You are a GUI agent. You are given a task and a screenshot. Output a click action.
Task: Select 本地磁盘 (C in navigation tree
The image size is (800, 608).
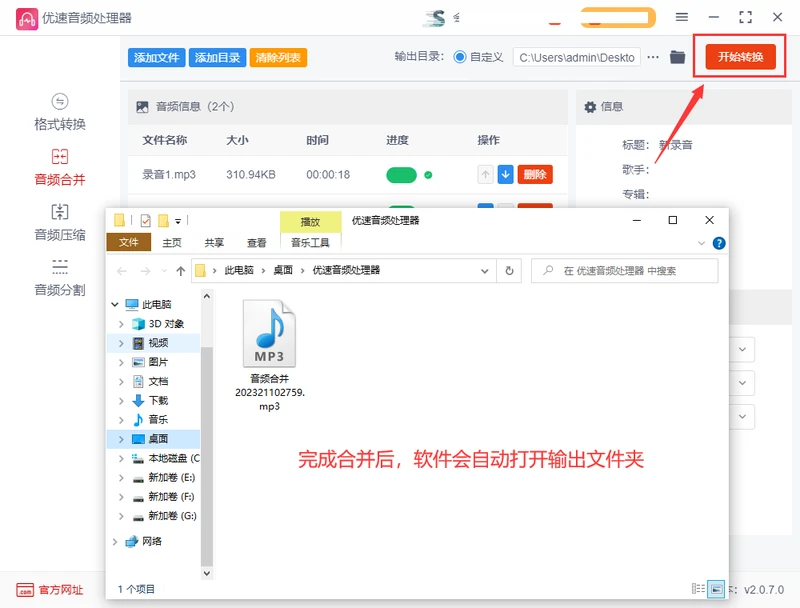[x=173, y=459]
